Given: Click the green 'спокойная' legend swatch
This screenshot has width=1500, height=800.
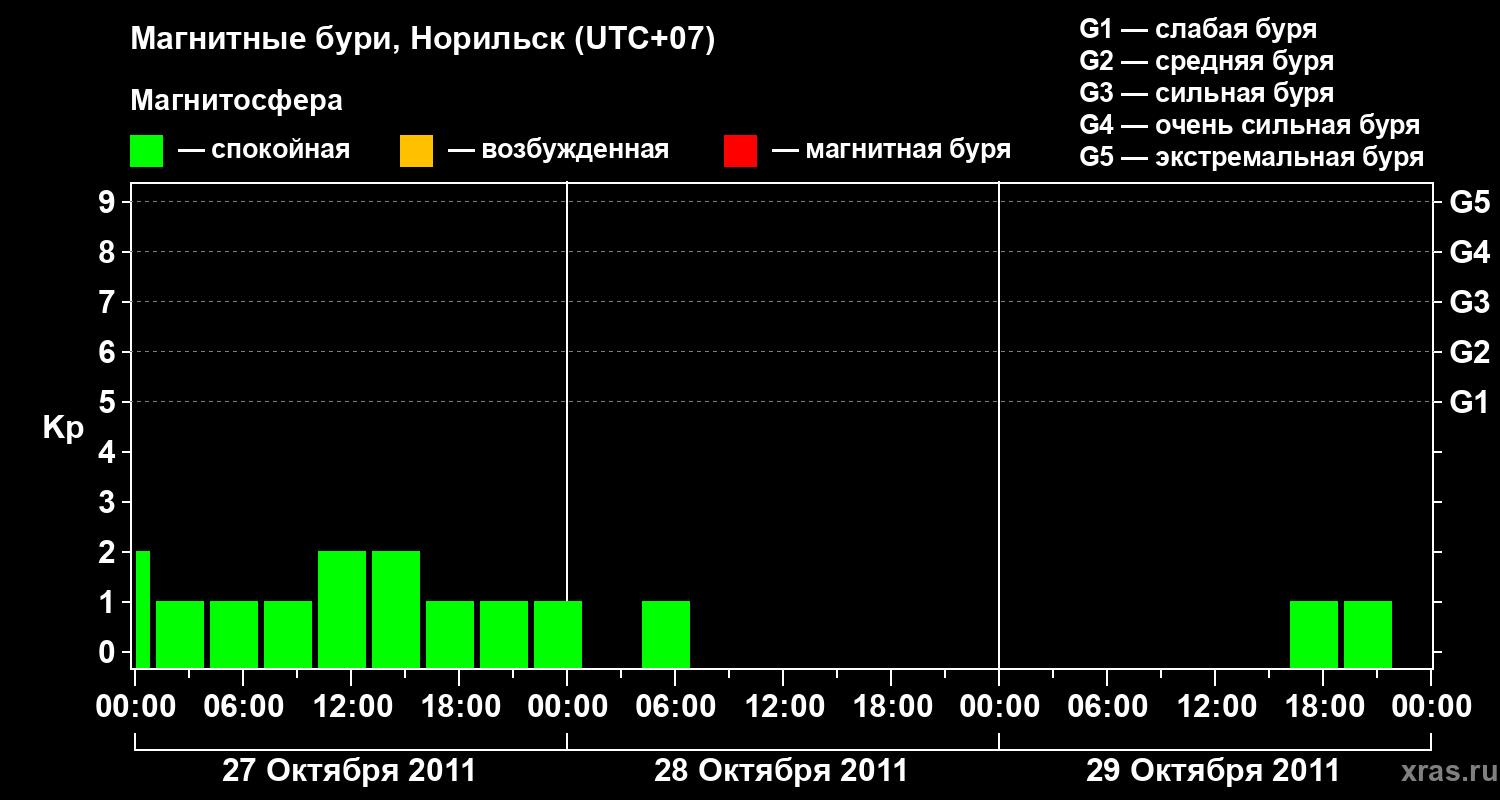Looking at the screenshot, I should 146,150.
